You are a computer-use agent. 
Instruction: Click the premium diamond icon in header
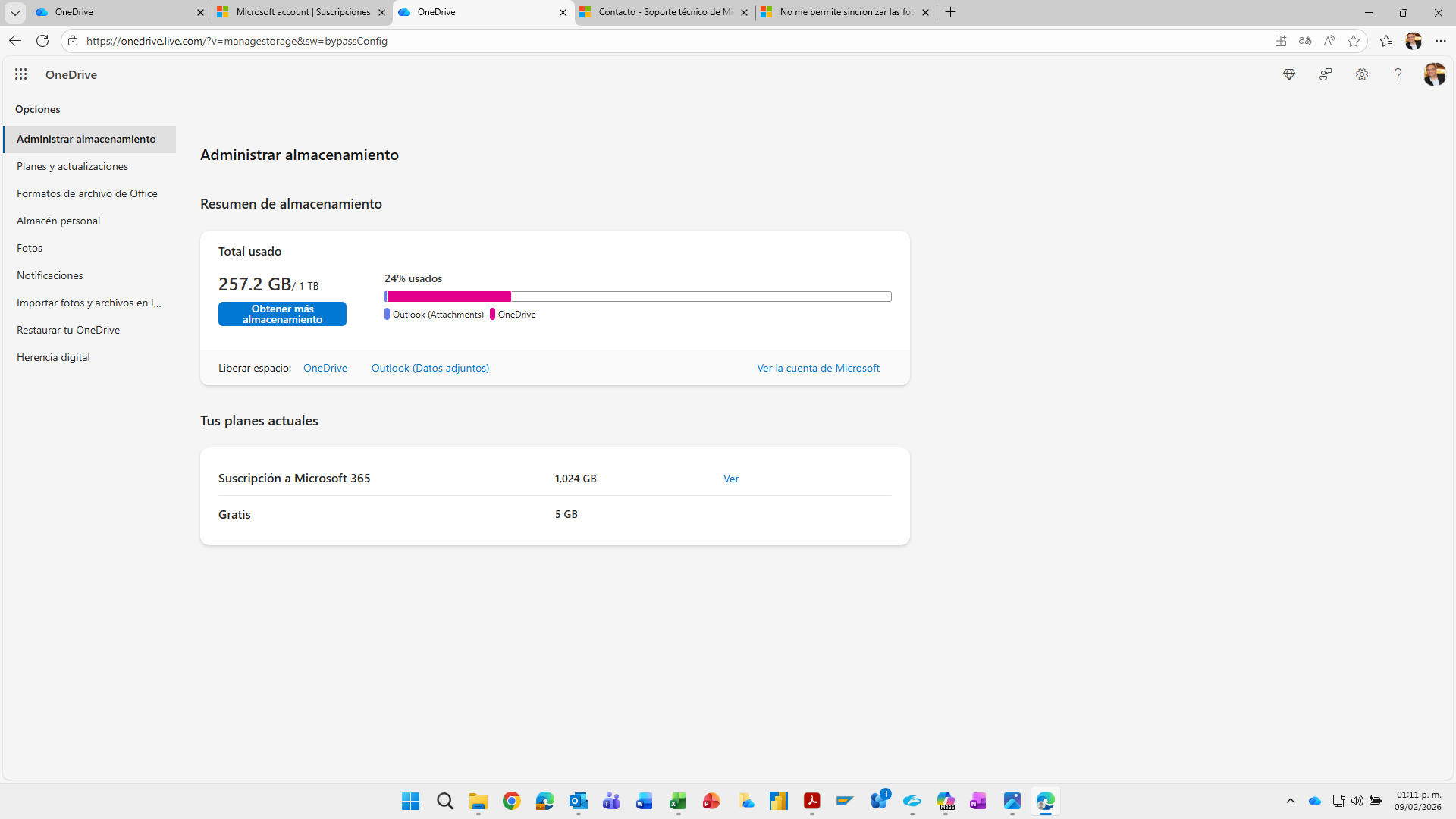(x=1289, y=74)
